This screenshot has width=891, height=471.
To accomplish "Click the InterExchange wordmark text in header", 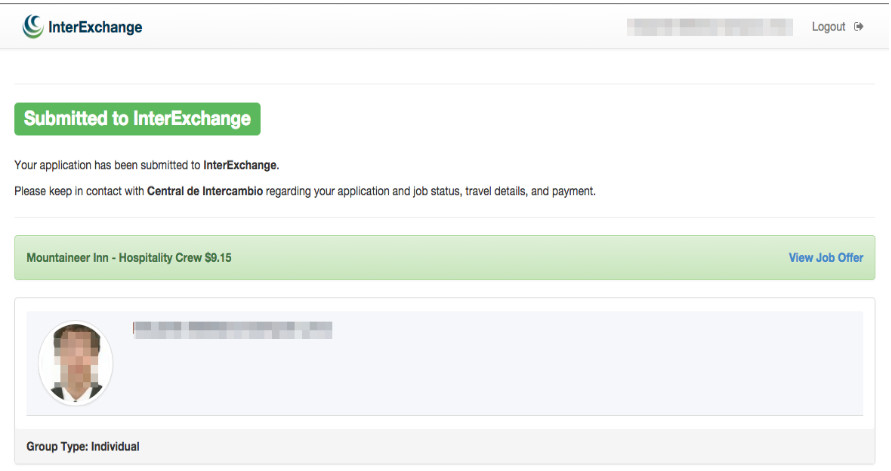I will (95, 27).
